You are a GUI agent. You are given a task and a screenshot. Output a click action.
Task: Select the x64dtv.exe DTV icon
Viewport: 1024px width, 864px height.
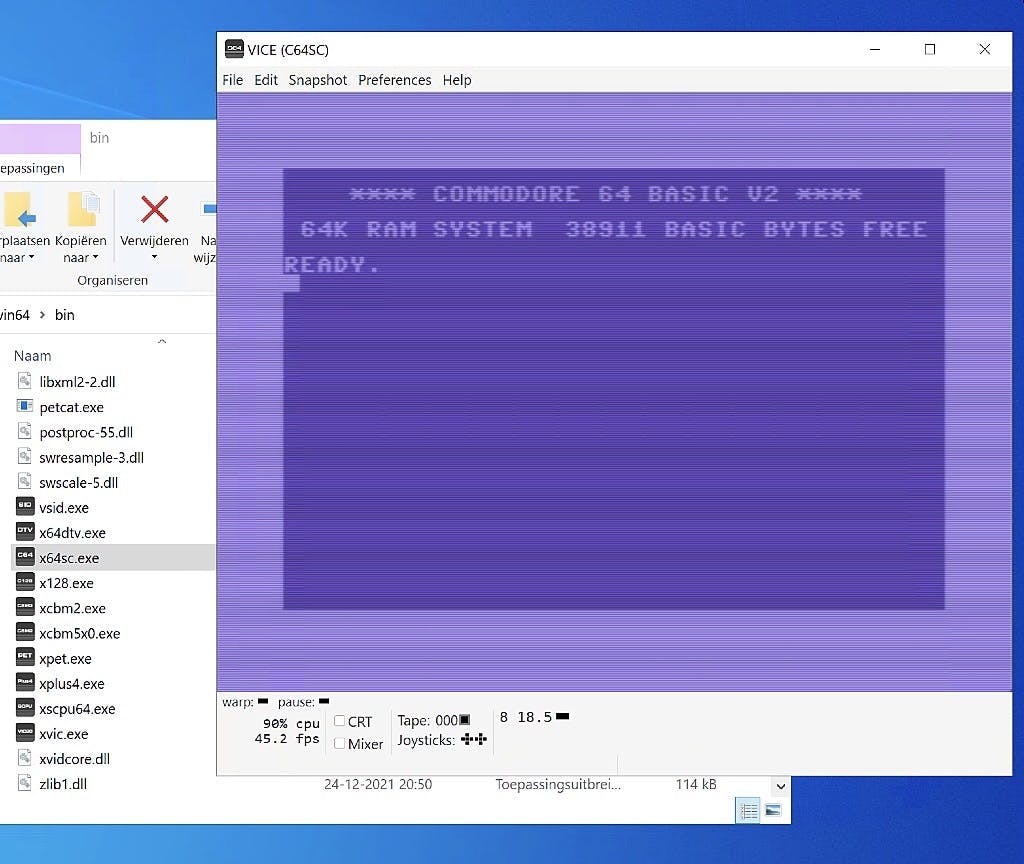pos(25,532)
